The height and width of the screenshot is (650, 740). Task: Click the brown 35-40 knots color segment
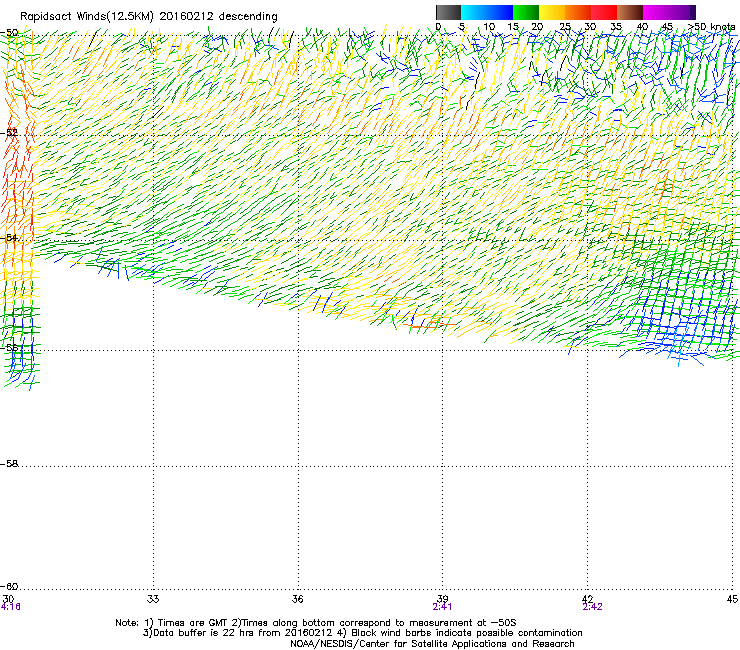630,12
